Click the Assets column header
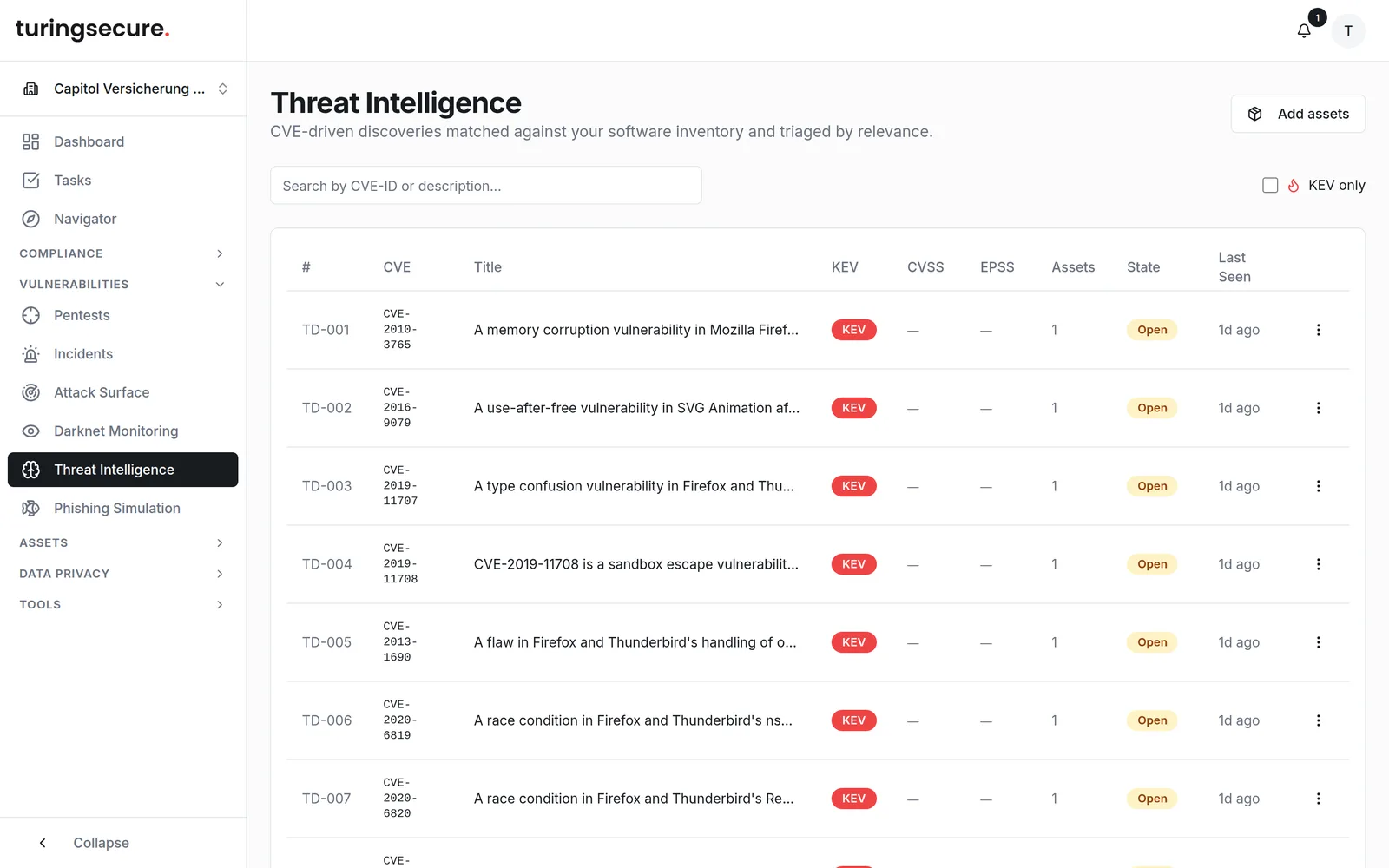 tap(1073, 267)
